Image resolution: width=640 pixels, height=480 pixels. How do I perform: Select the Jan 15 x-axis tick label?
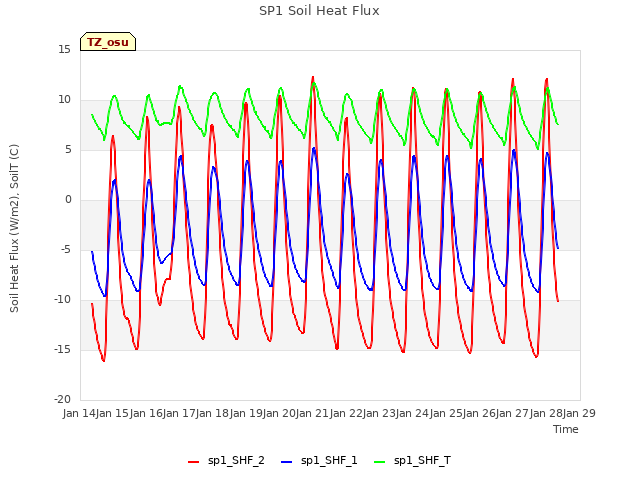(112, 413)
